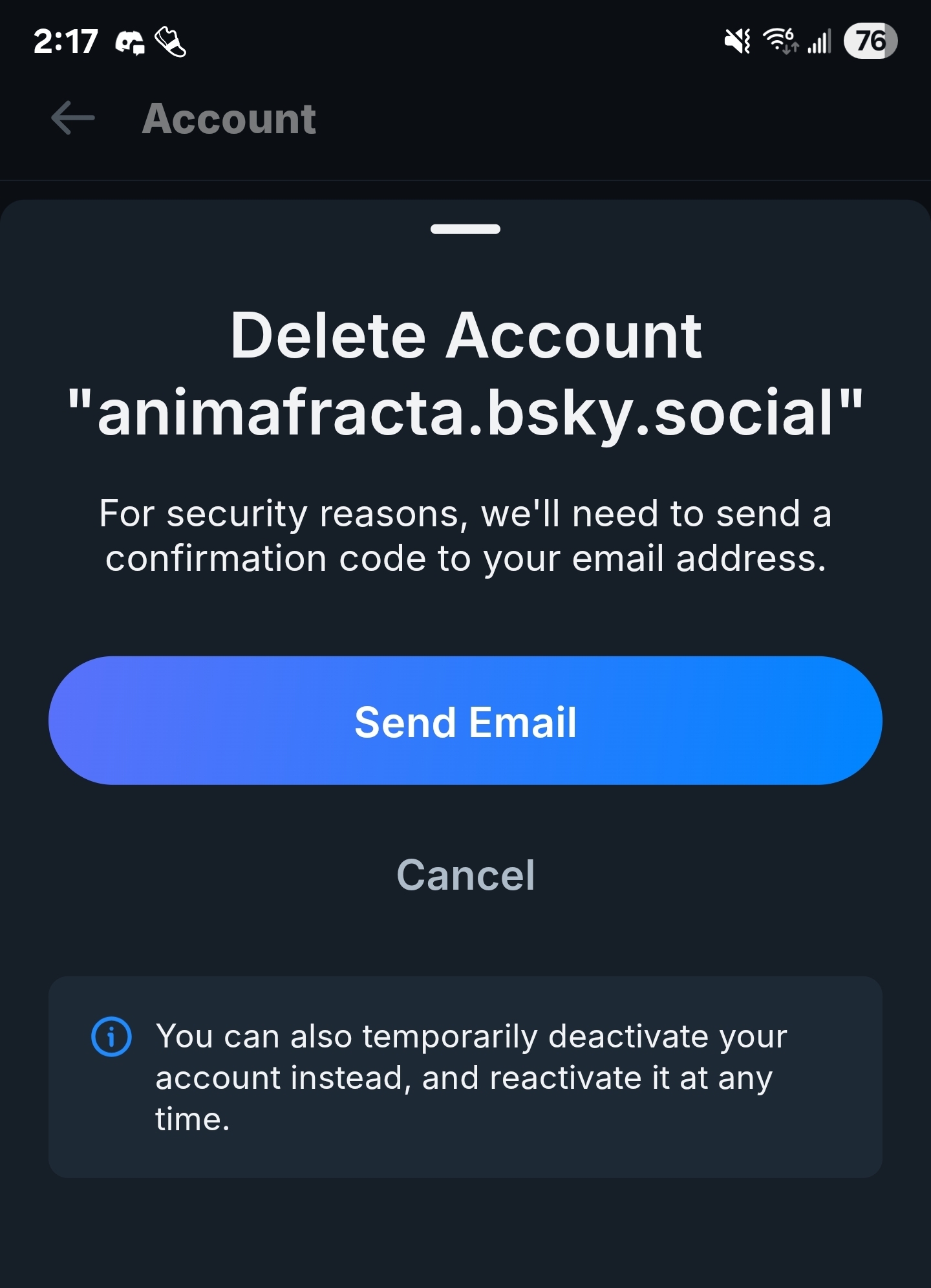The height and width of the screenshot is (1288, 931).
Task: Tap the Discord notification icon in status bar
Action: click(x=130, y=43)
